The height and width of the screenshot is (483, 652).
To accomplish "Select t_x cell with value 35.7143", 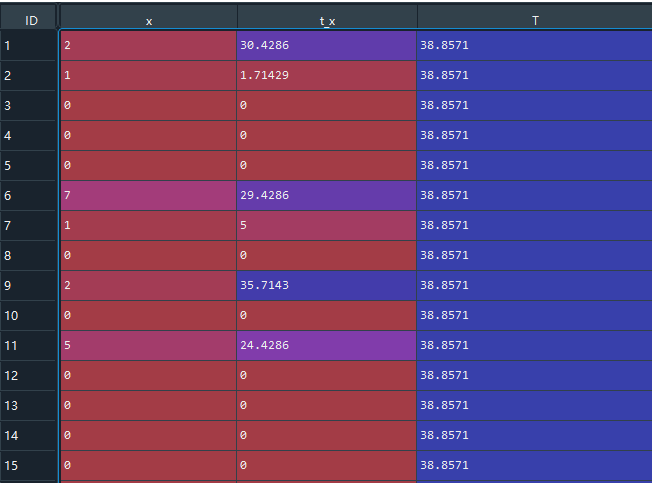I will click(326, 286).
